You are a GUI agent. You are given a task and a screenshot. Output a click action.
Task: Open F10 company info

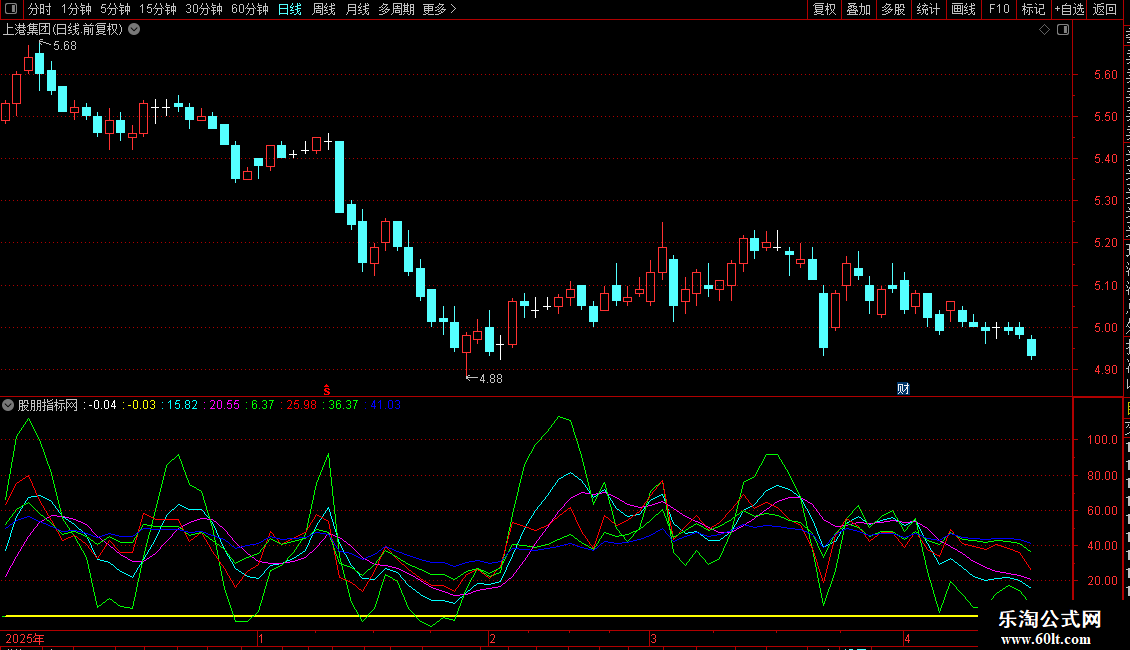click(999, 9)
